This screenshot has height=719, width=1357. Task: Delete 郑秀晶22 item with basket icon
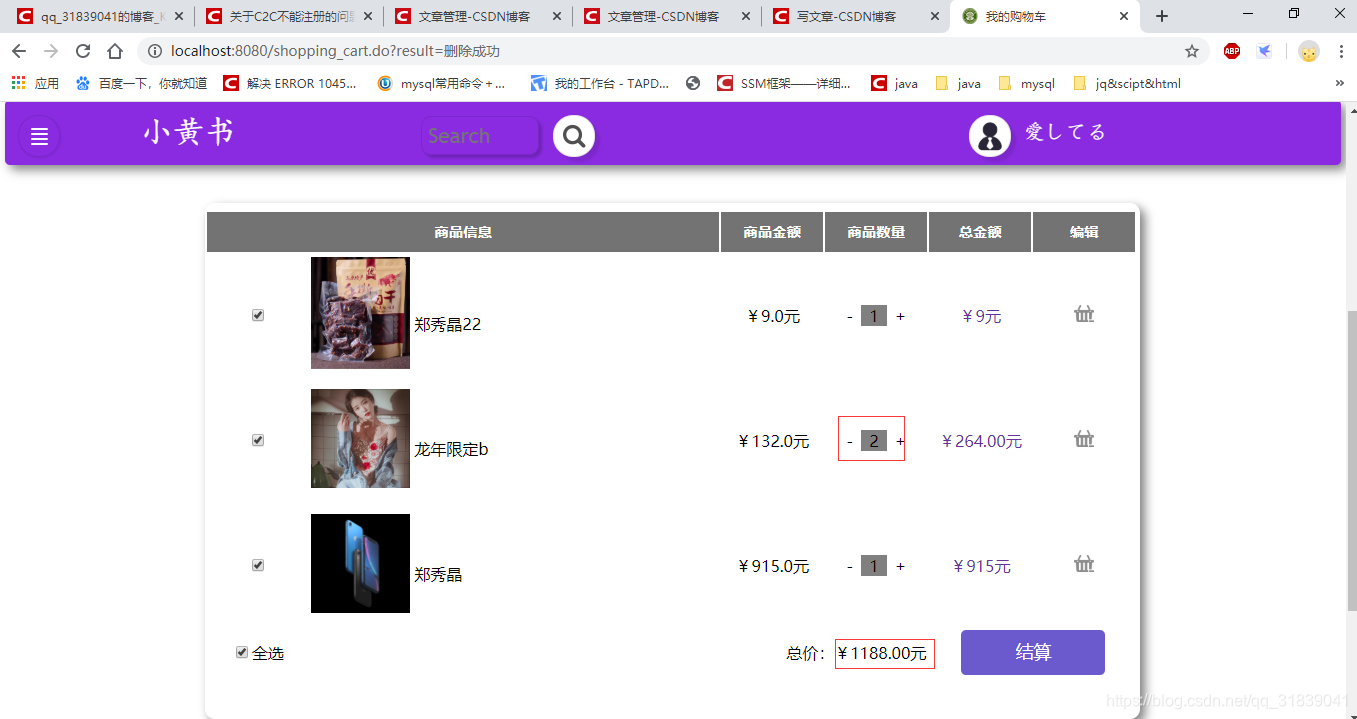[1084, 315]
